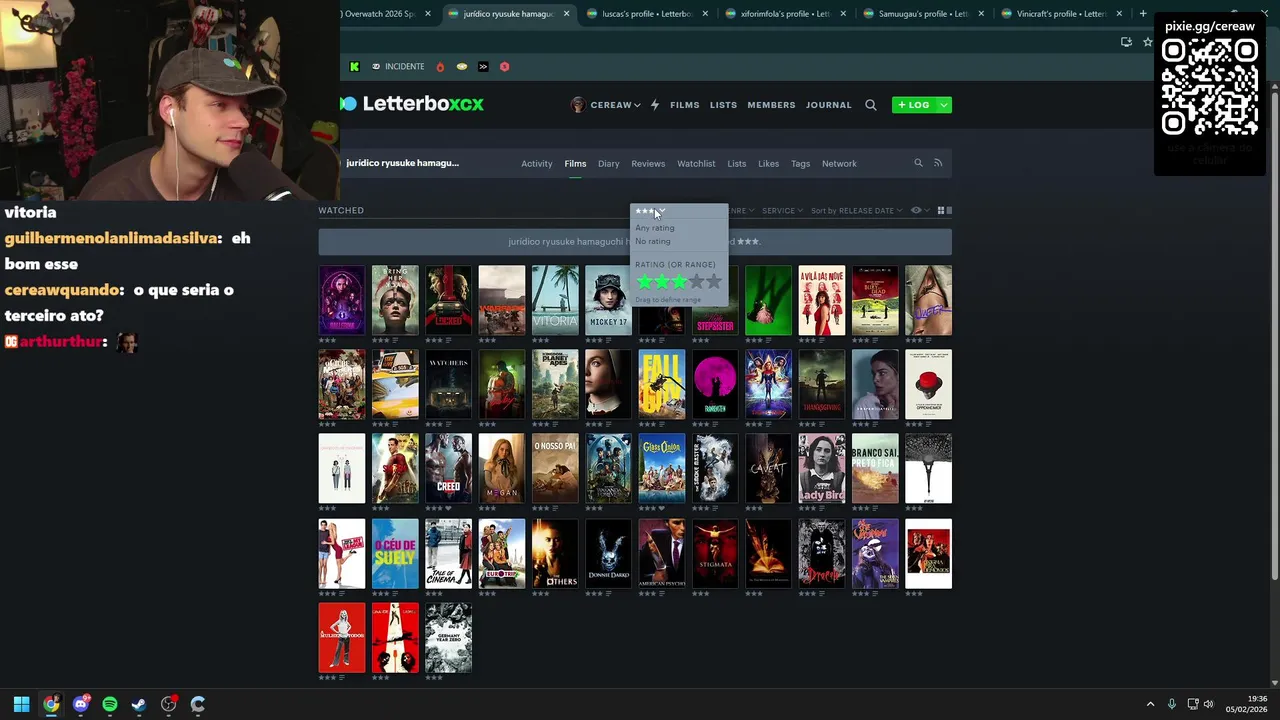Open the Mickey 17 poster
This screenshot has height=720, width=1280.
(608, 300)
